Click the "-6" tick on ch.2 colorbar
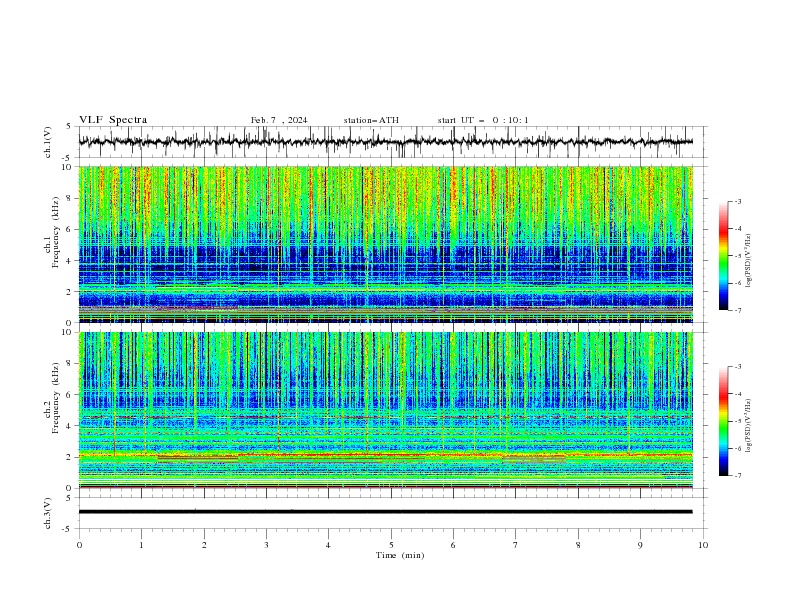The height and width of the screenshot is (612, 792). click(737, 448)
